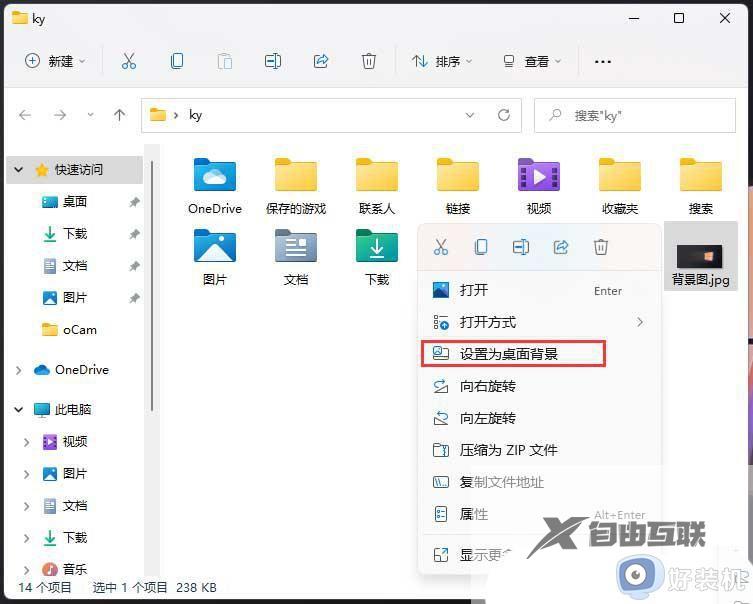This screenshot has height=604, width=753.
Task: Collapse the 此电脑 tree node
Action: [x=19, y=410]
